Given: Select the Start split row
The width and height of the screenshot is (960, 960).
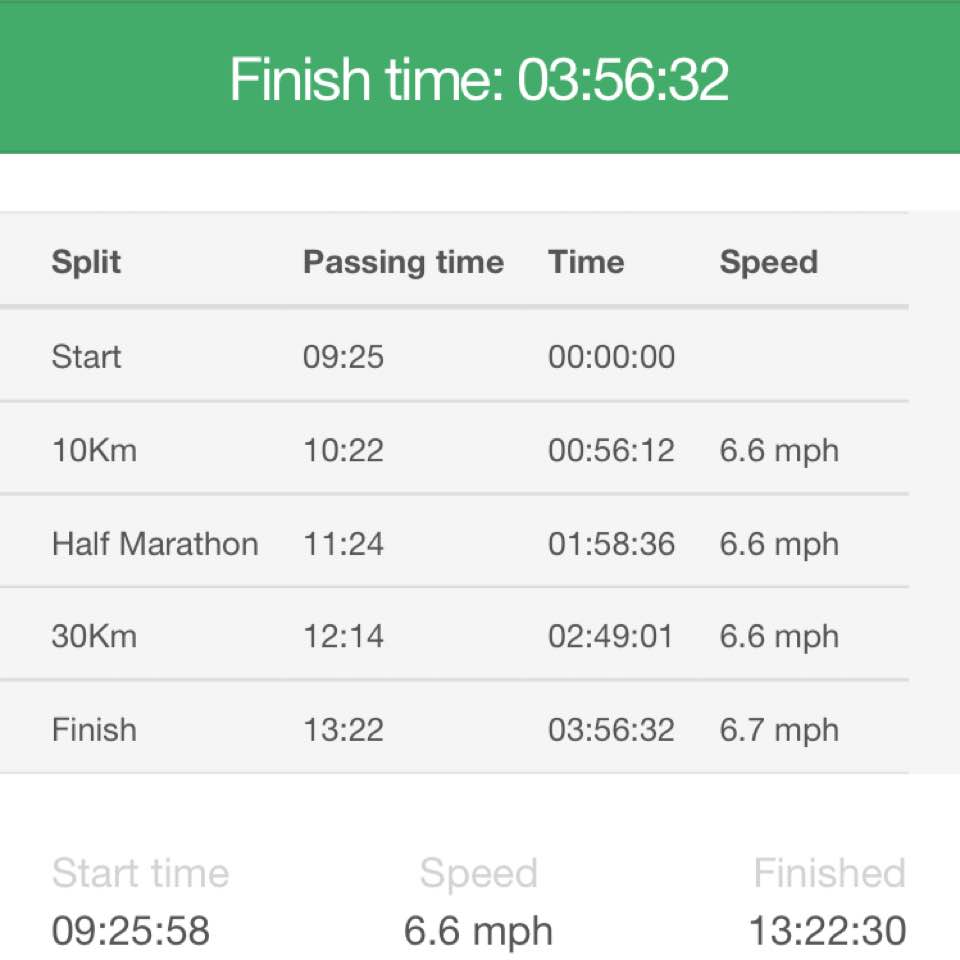Looking at the screenshot, I should [454, 356].
